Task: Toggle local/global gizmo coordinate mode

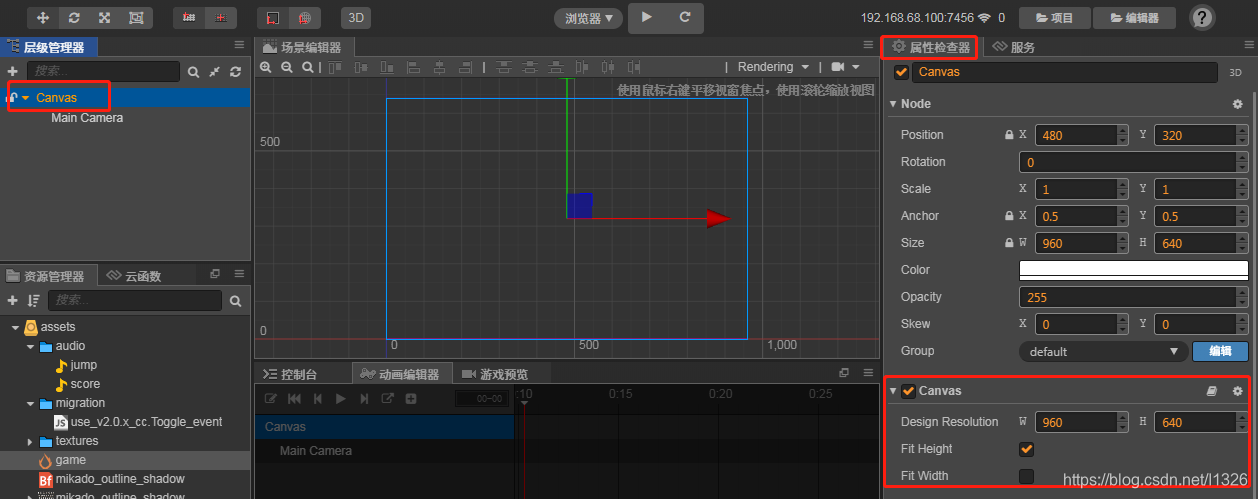Action: point(221,18)
